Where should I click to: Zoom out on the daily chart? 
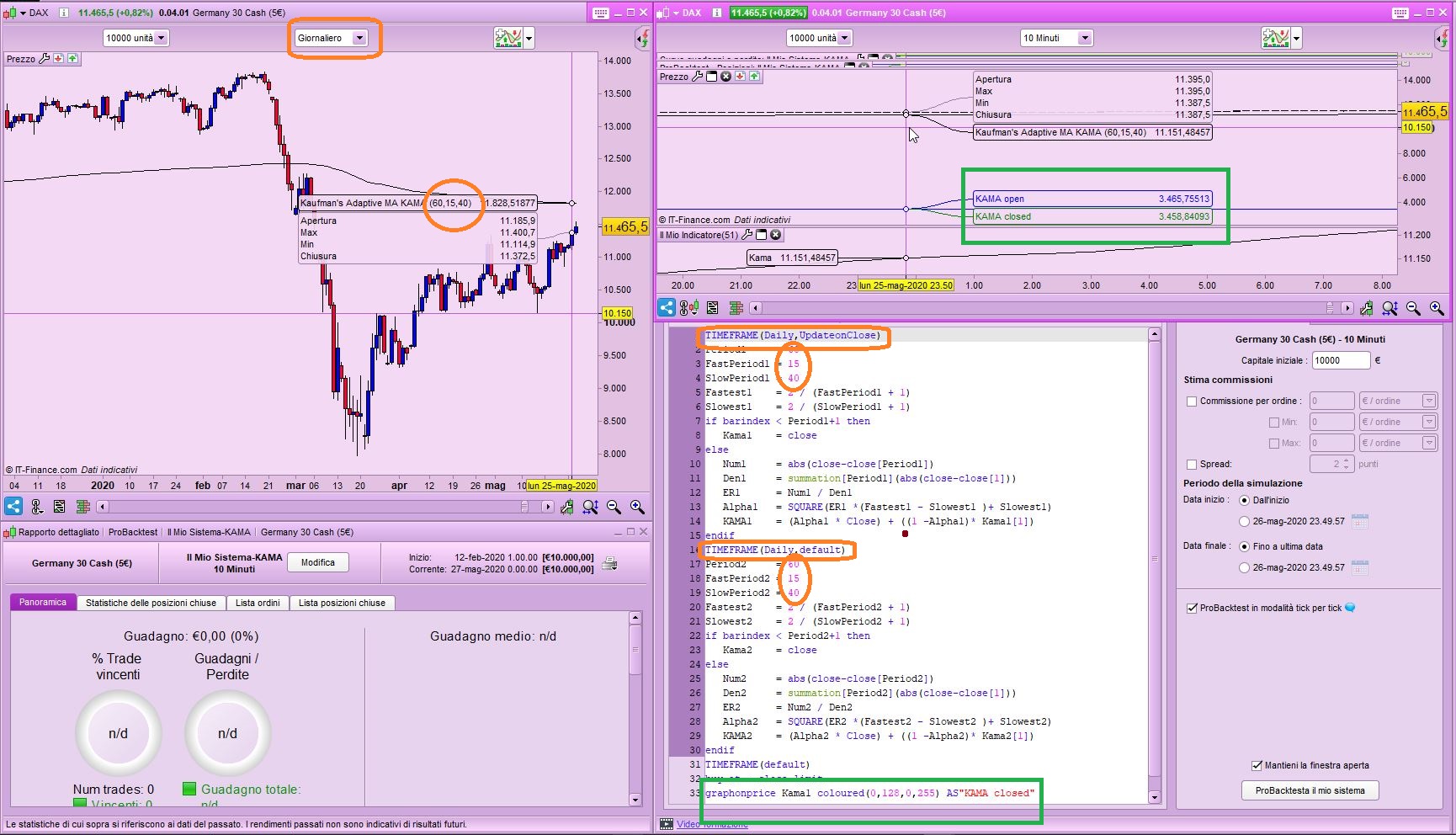pyautogui.click(x=614, y=507)
